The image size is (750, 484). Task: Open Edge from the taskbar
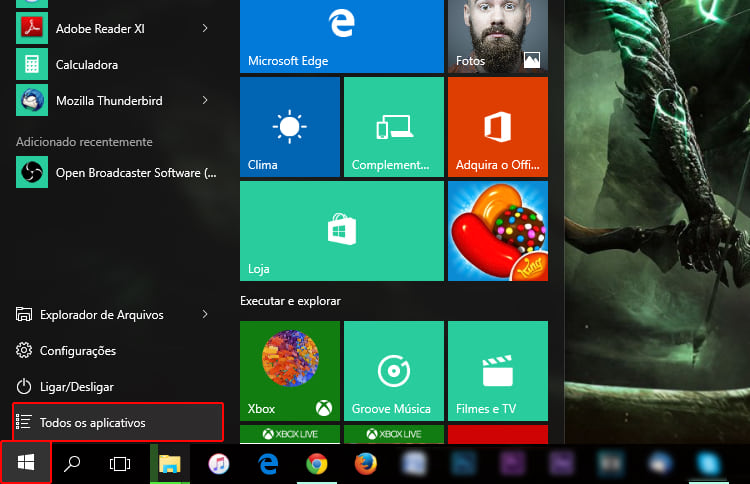click(268, 463)
